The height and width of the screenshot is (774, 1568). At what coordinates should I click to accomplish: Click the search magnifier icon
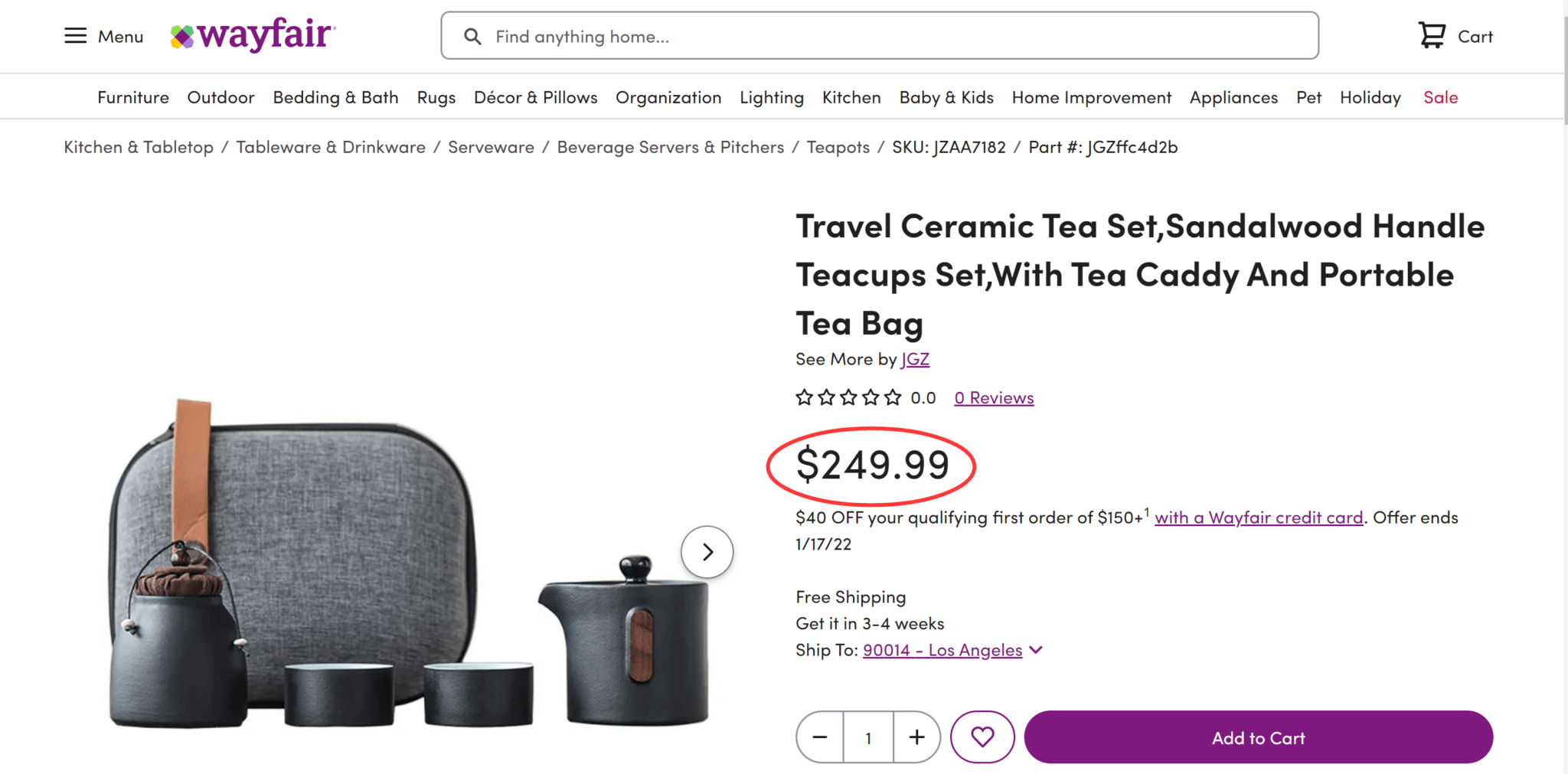472,36
